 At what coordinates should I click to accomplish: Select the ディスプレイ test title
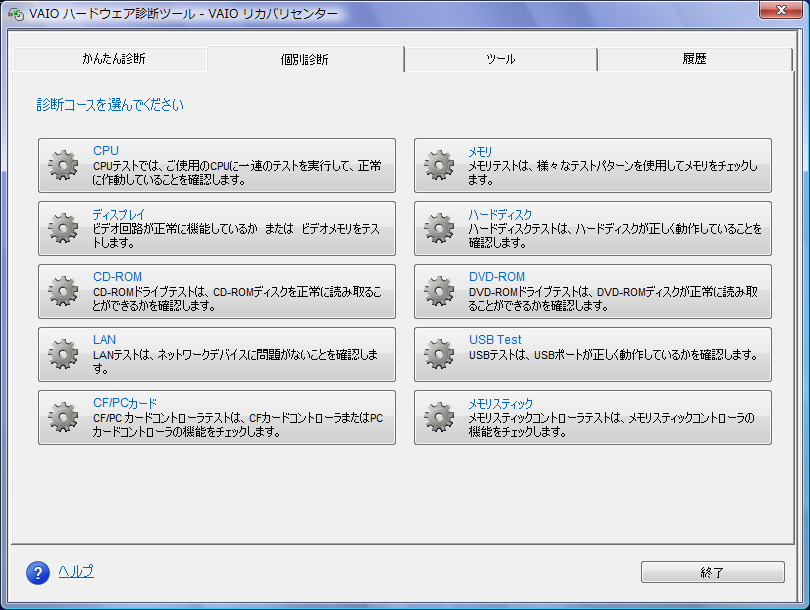point(119,214)
